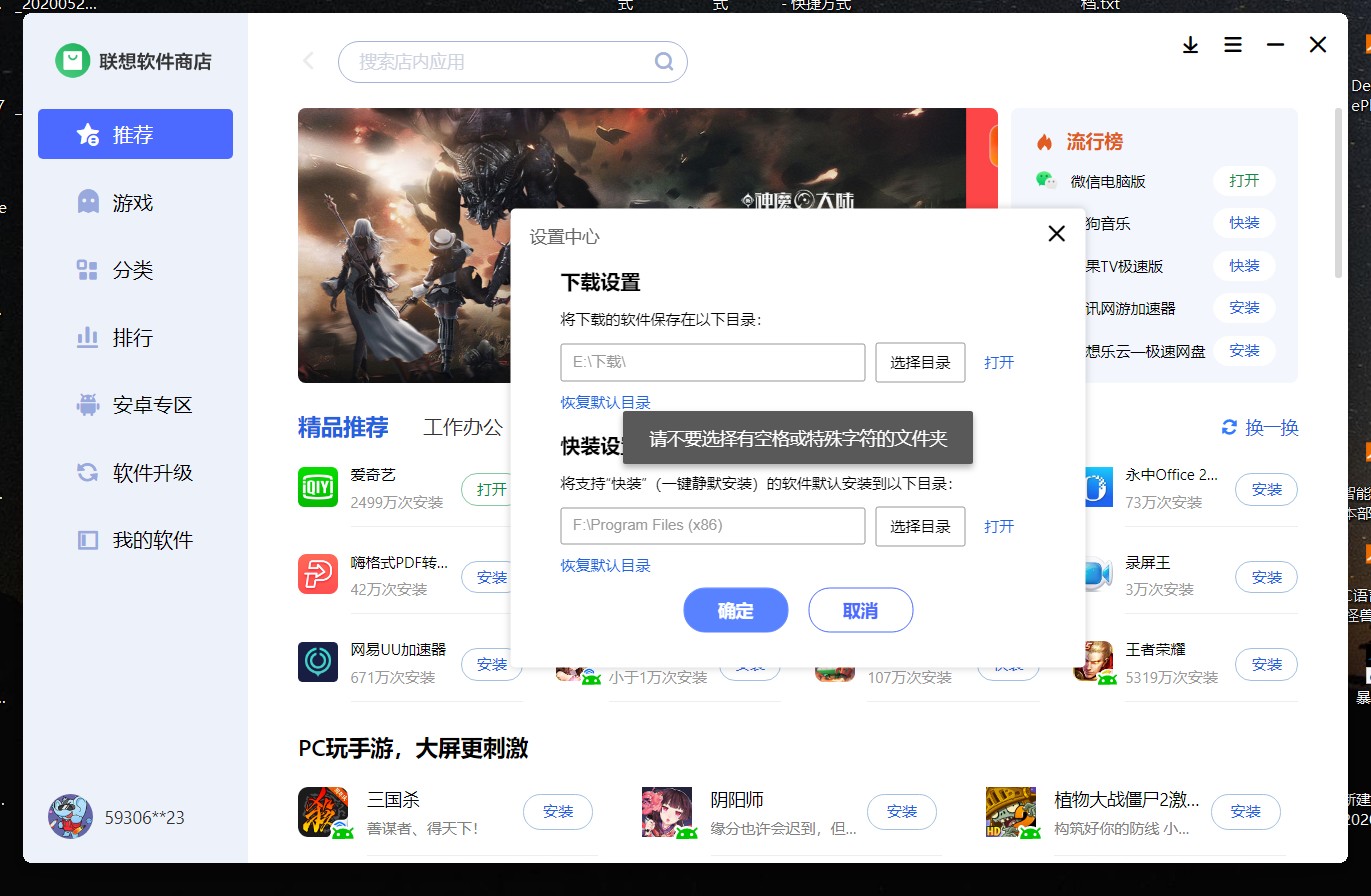The image size is (1371, 896).
Task: Click 快装 for the TV极速版 entry
Action: 1245,266
